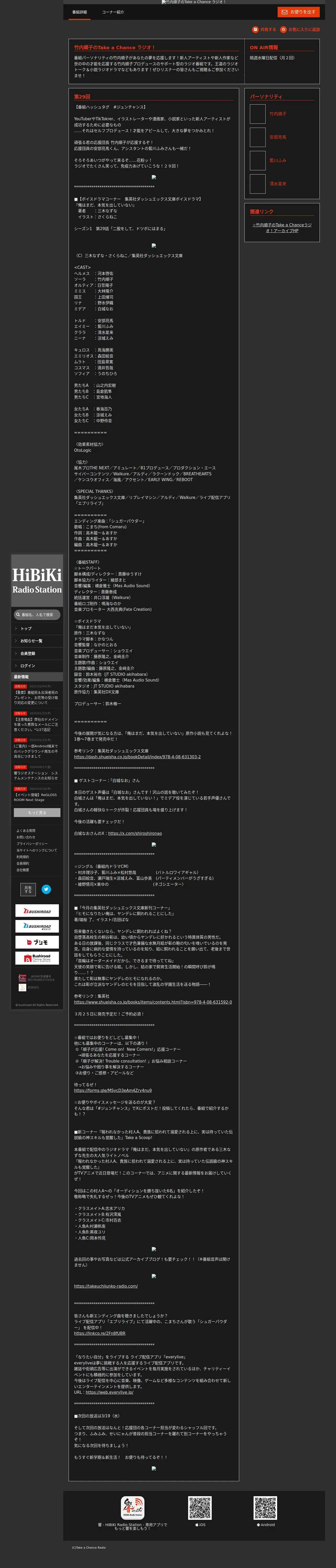The height and width of the screenshot is (1568, 336).
Task: Open 会員登録 in the sidebar menu
Action: point(37,653)
